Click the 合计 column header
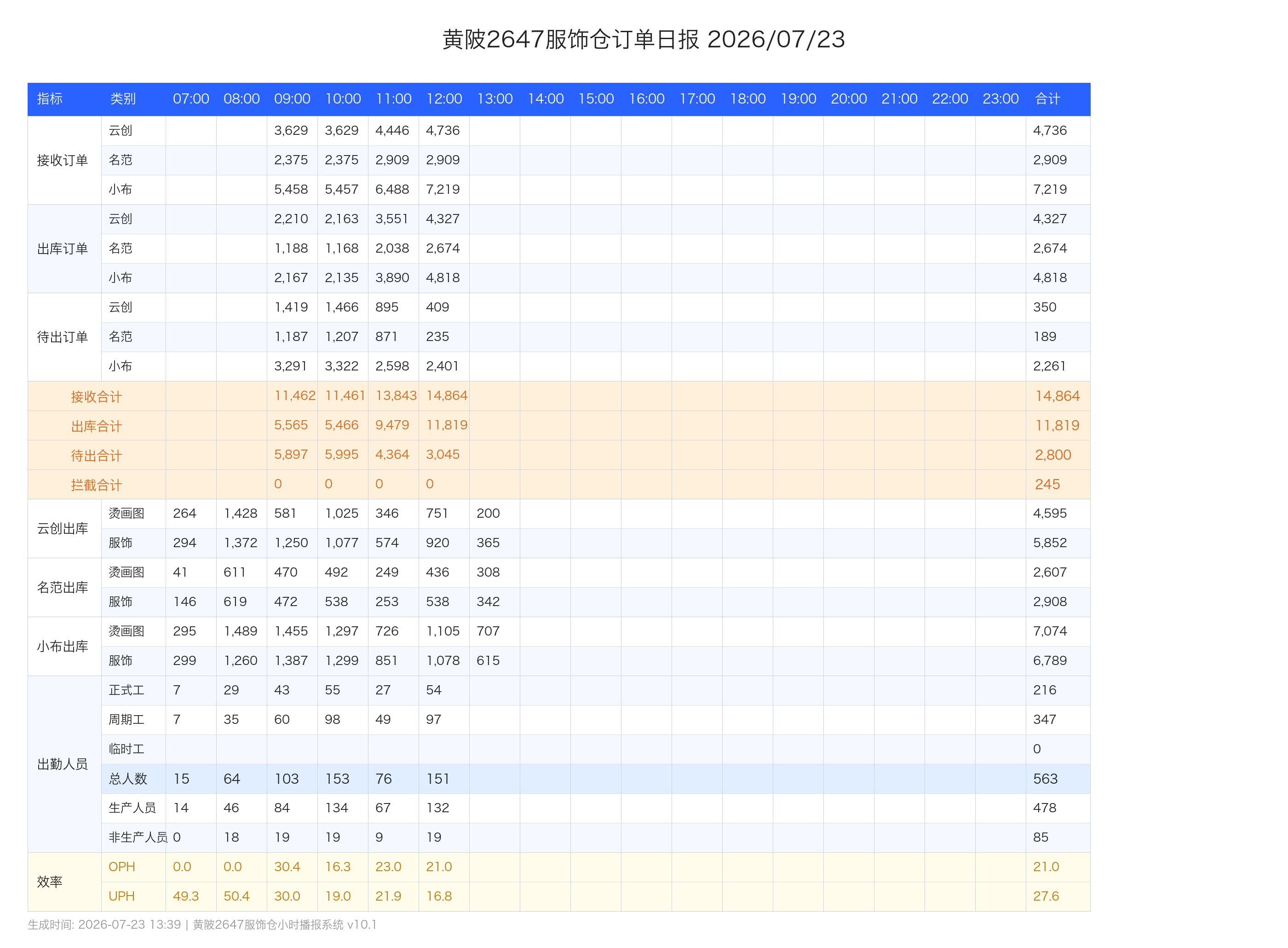Screen dimensions: 1288x948 point(1047,98)
